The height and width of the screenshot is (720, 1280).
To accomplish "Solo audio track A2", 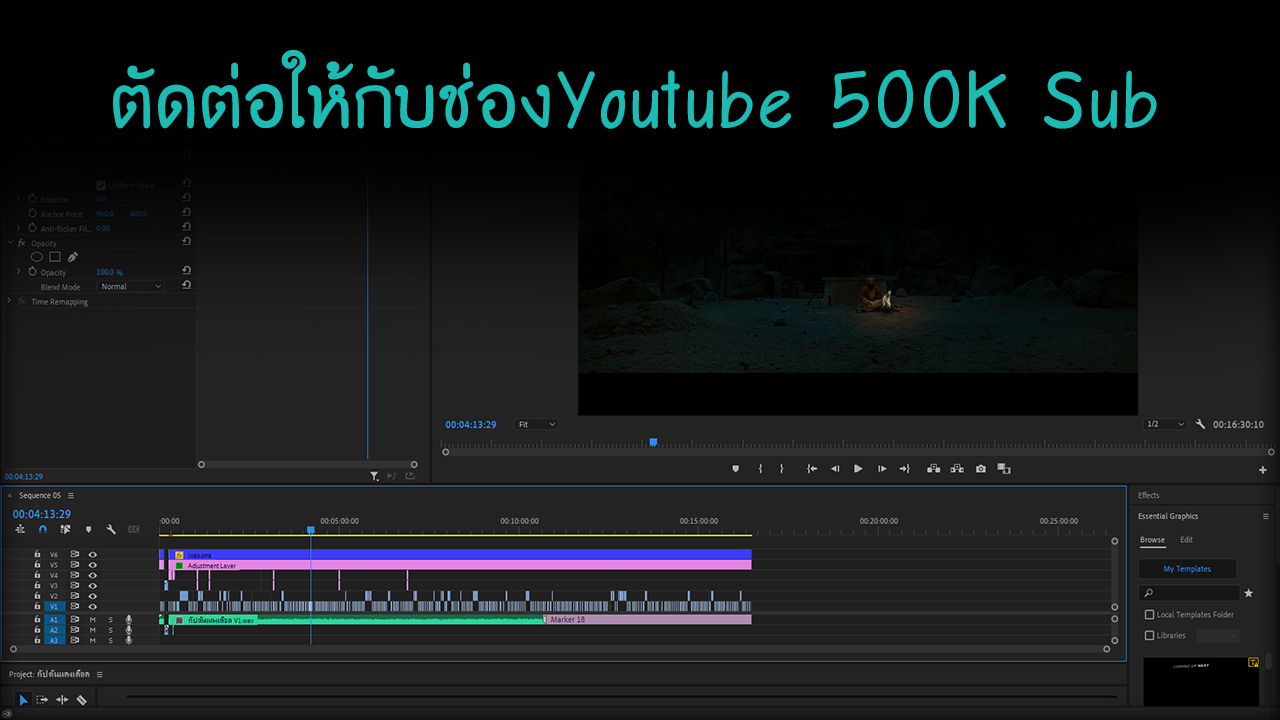I will pyautogui.click(x=111, y=630).
